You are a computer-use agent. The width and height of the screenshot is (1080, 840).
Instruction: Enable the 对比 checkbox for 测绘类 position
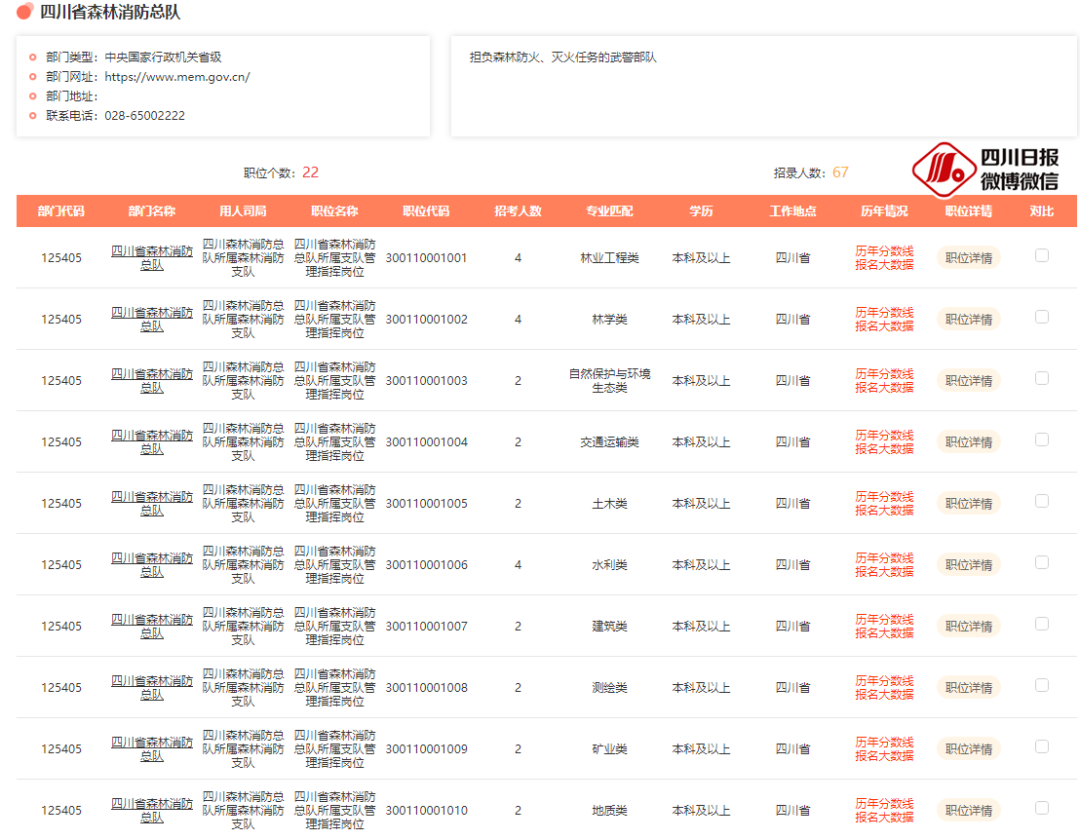coord(1042,685)
